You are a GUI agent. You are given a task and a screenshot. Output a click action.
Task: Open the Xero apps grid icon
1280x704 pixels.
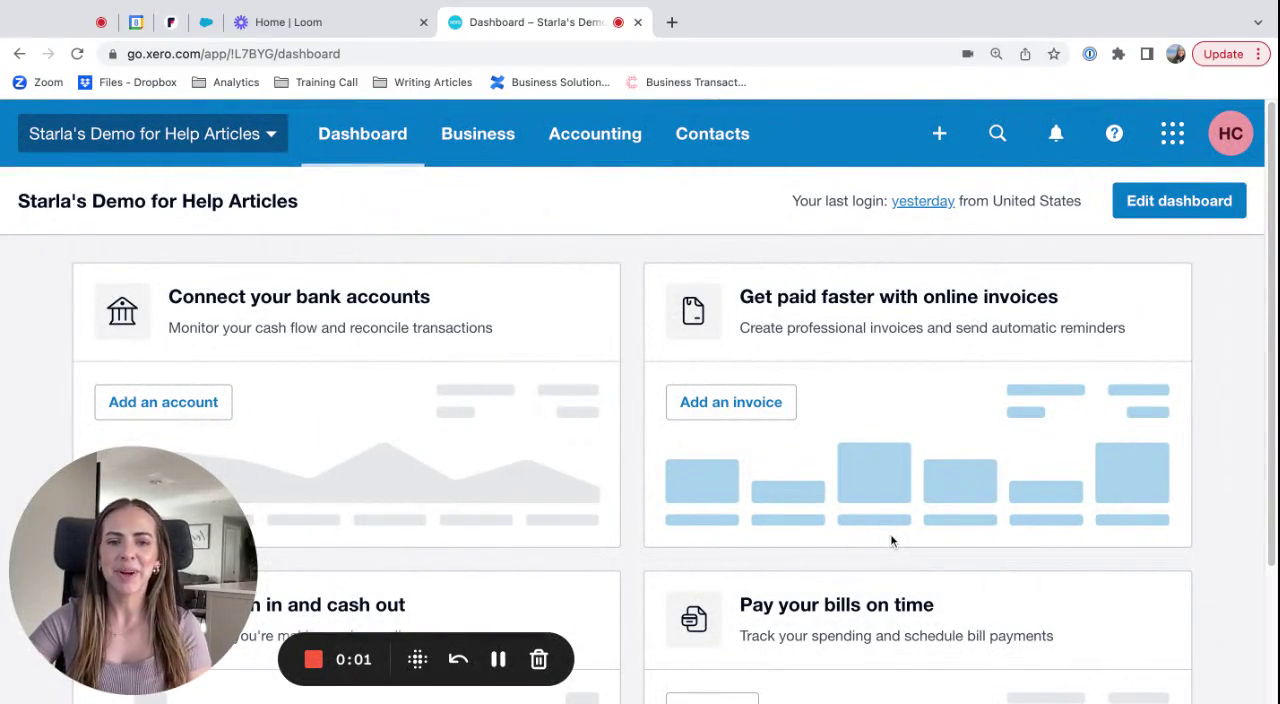point(1171,133)
